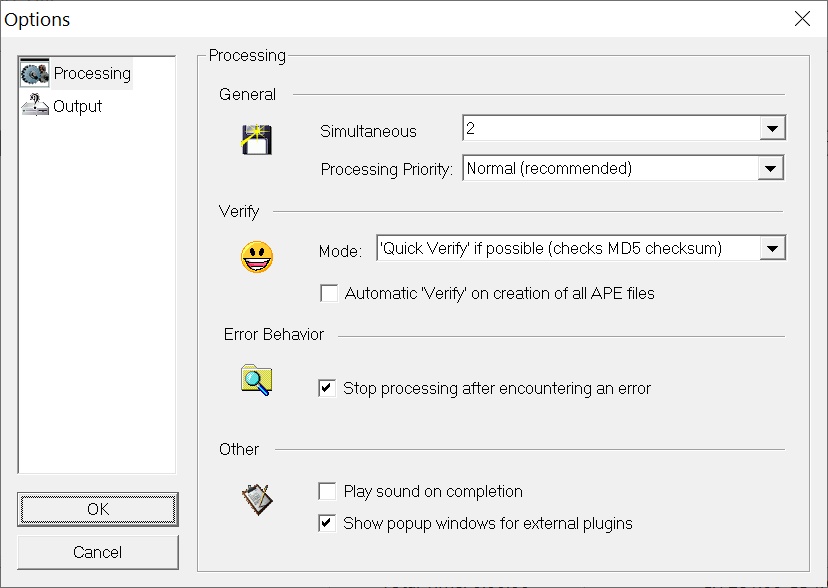Viewport: 828px width, 588px height.
Task: Uncheck Show popup windows for external plugins
Action: coord(327,523)
